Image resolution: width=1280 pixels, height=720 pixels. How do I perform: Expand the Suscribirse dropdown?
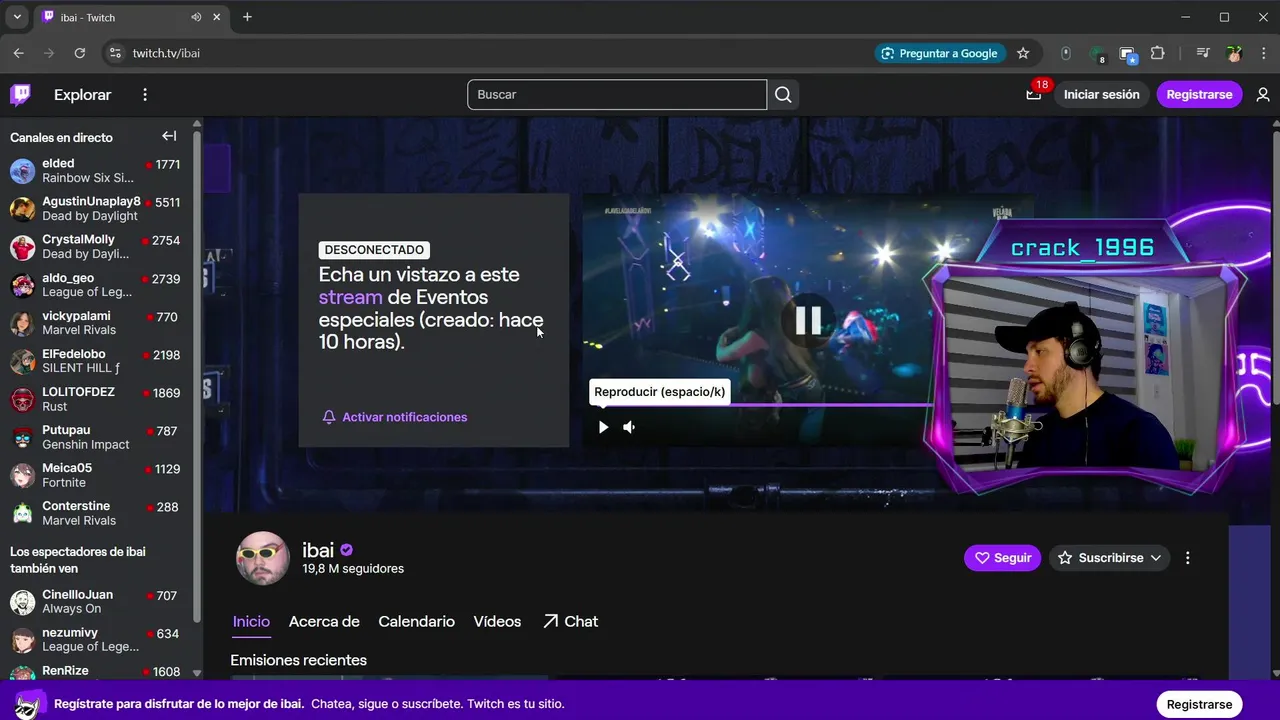[x=1156, y=558]
